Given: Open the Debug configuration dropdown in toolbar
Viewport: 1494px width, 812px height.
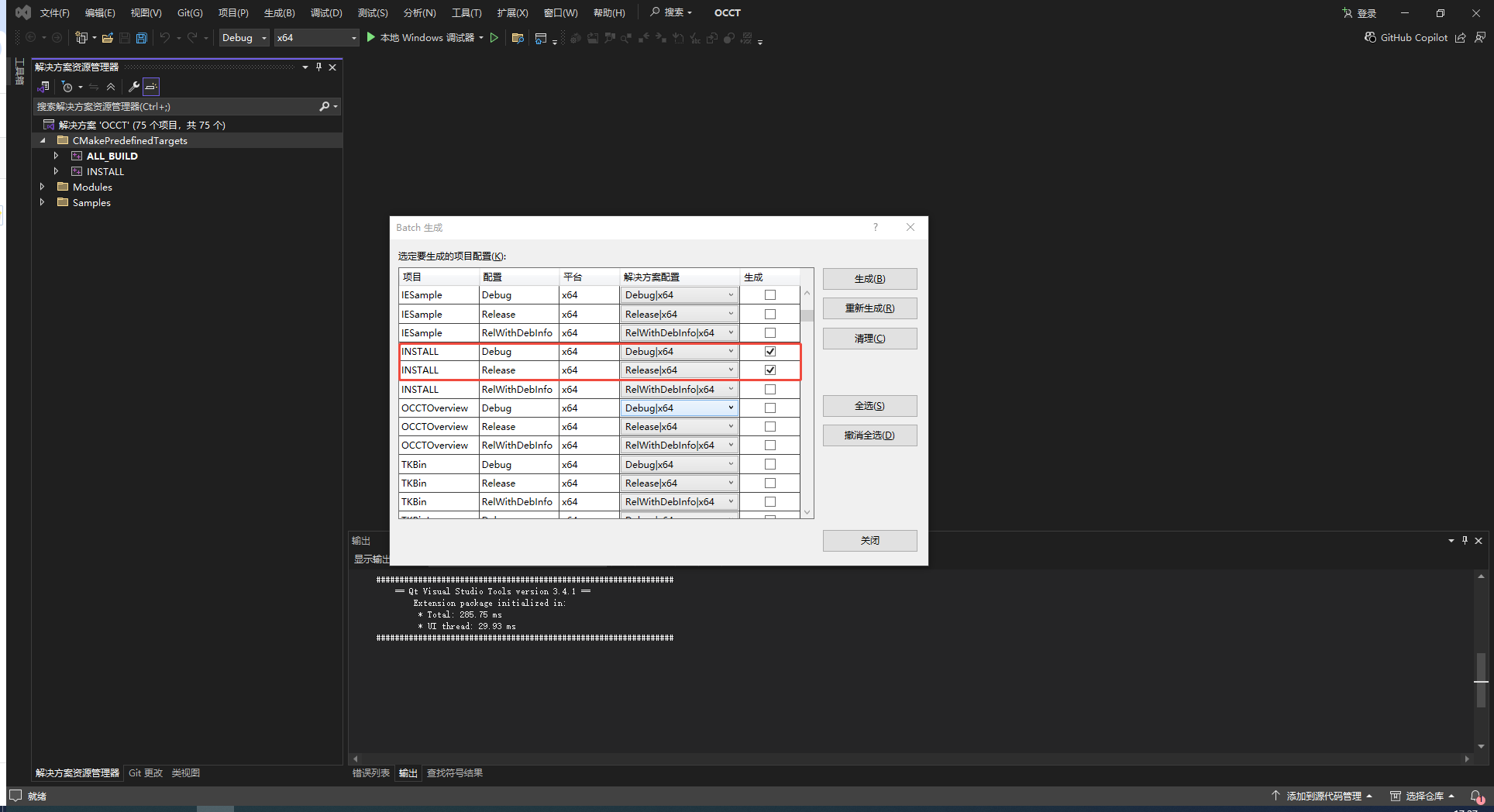Looking at the screenshot, I should (244, 37).
